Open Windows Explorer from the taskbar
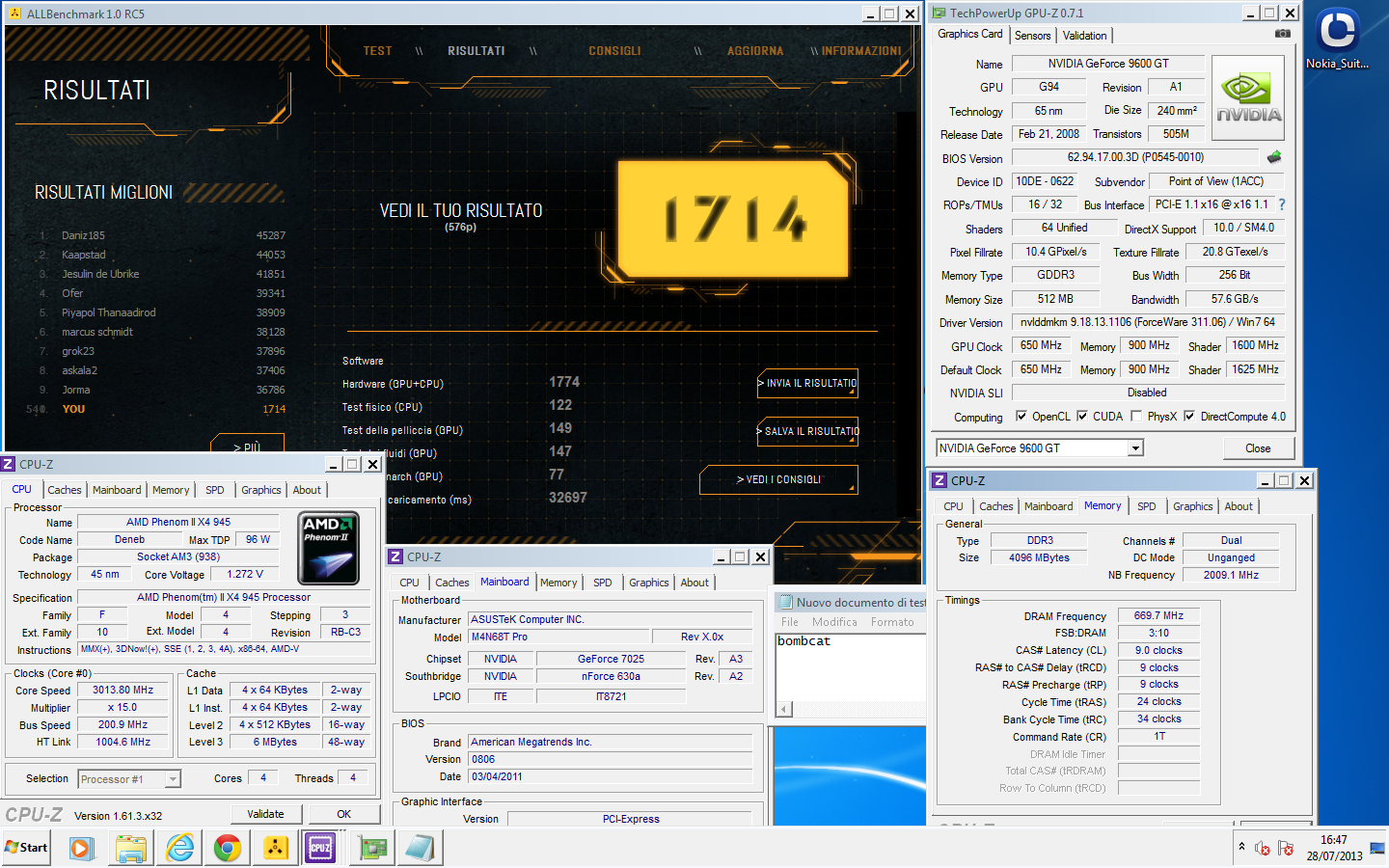Image resolution: width=1389 pixels, height=868 pixels. pyautogui.click(x=130, y=848)
